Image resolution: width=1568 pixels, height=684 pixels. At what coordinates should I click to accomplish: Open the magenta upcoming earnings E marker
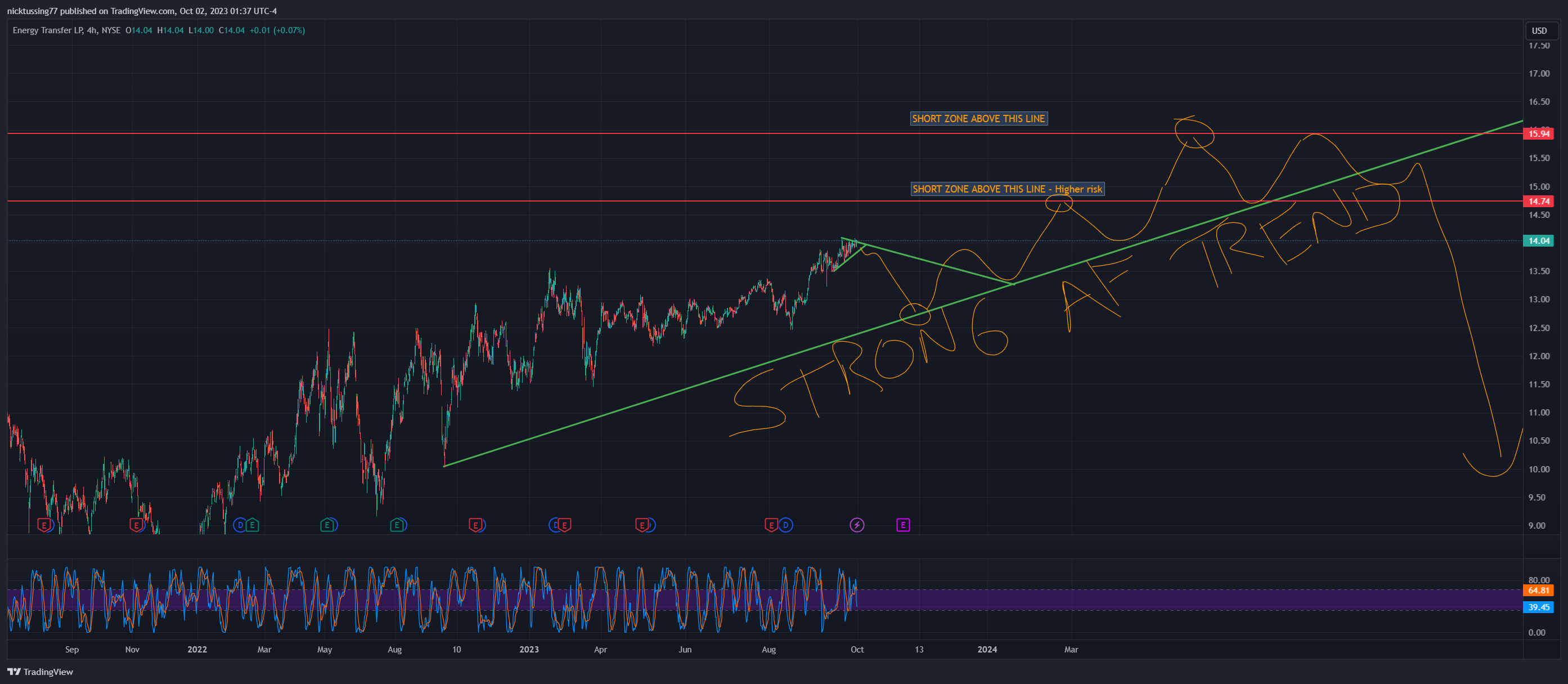pyautogui.click(x=904, y=525)
